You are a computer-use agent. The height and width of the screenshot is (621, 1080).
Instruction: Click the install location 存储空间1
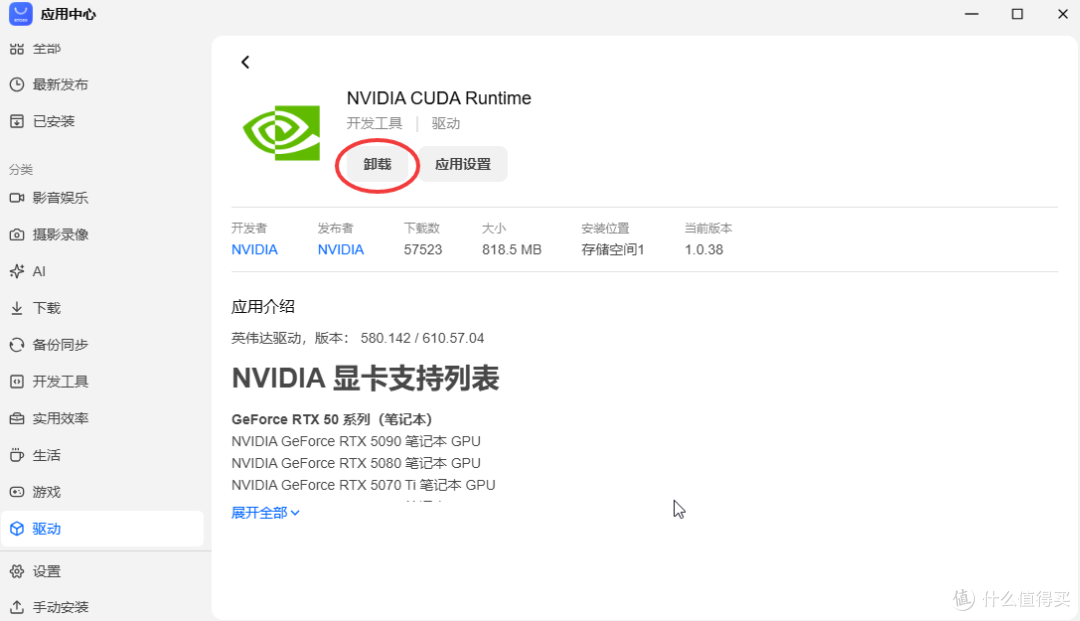pyautogui.click(x=613, y=250)
